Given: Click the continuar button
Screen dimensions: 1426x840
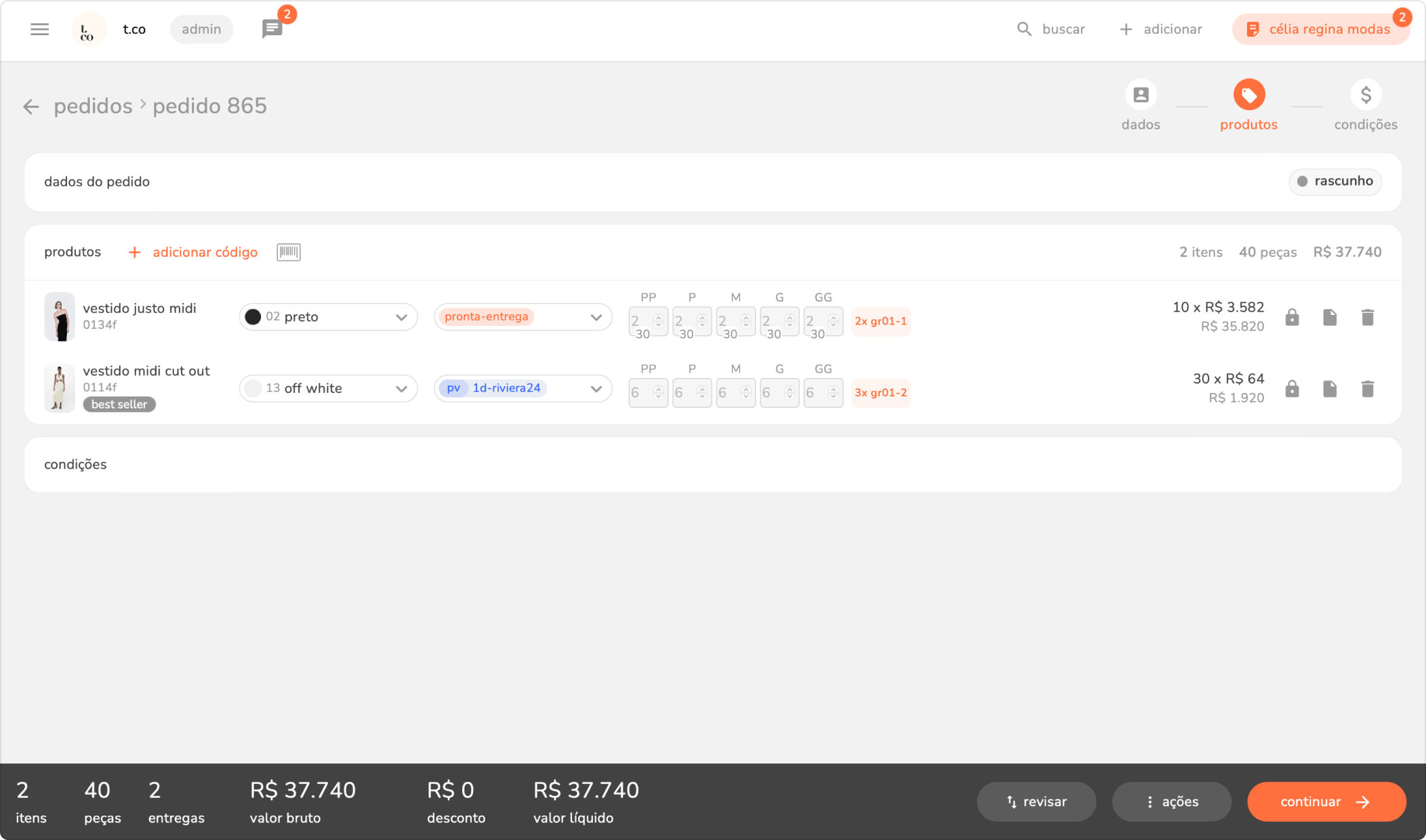Looking at the screenshot, I should [1326, 802].
